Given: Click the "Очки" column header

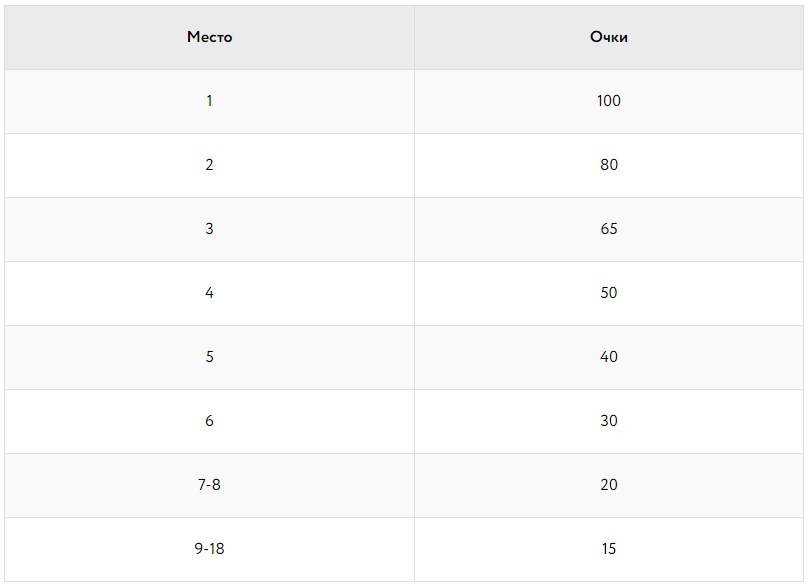Looking at the screenshot, I should 609,37.
